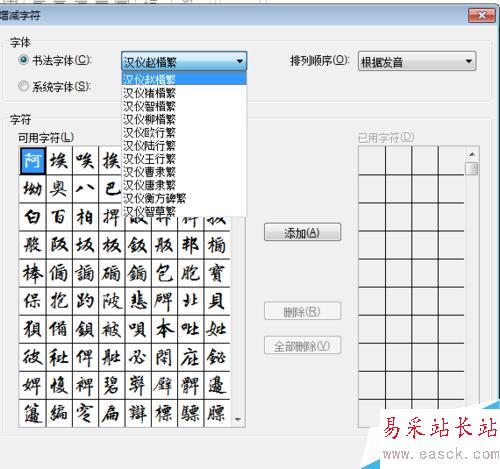
Task: Choose 汉仪智楷繁 in the font list
Action: coord(184,106)
